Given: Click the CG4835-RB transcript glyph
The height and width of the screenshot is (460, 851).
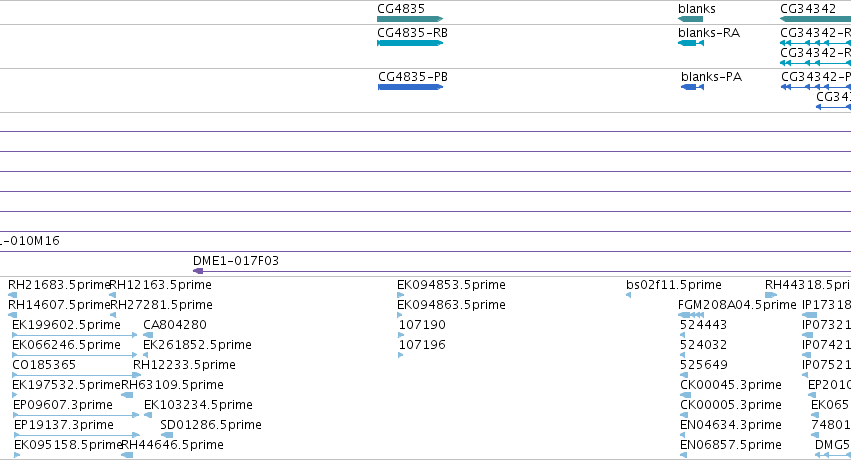Looking at the screenshot, I should [410, 43].
